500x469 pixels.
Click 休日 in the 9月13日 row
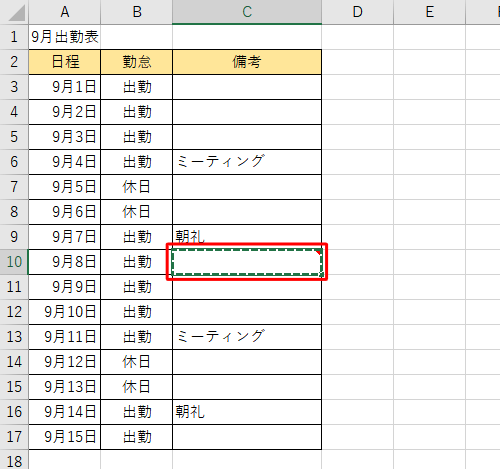coord(137,387)
